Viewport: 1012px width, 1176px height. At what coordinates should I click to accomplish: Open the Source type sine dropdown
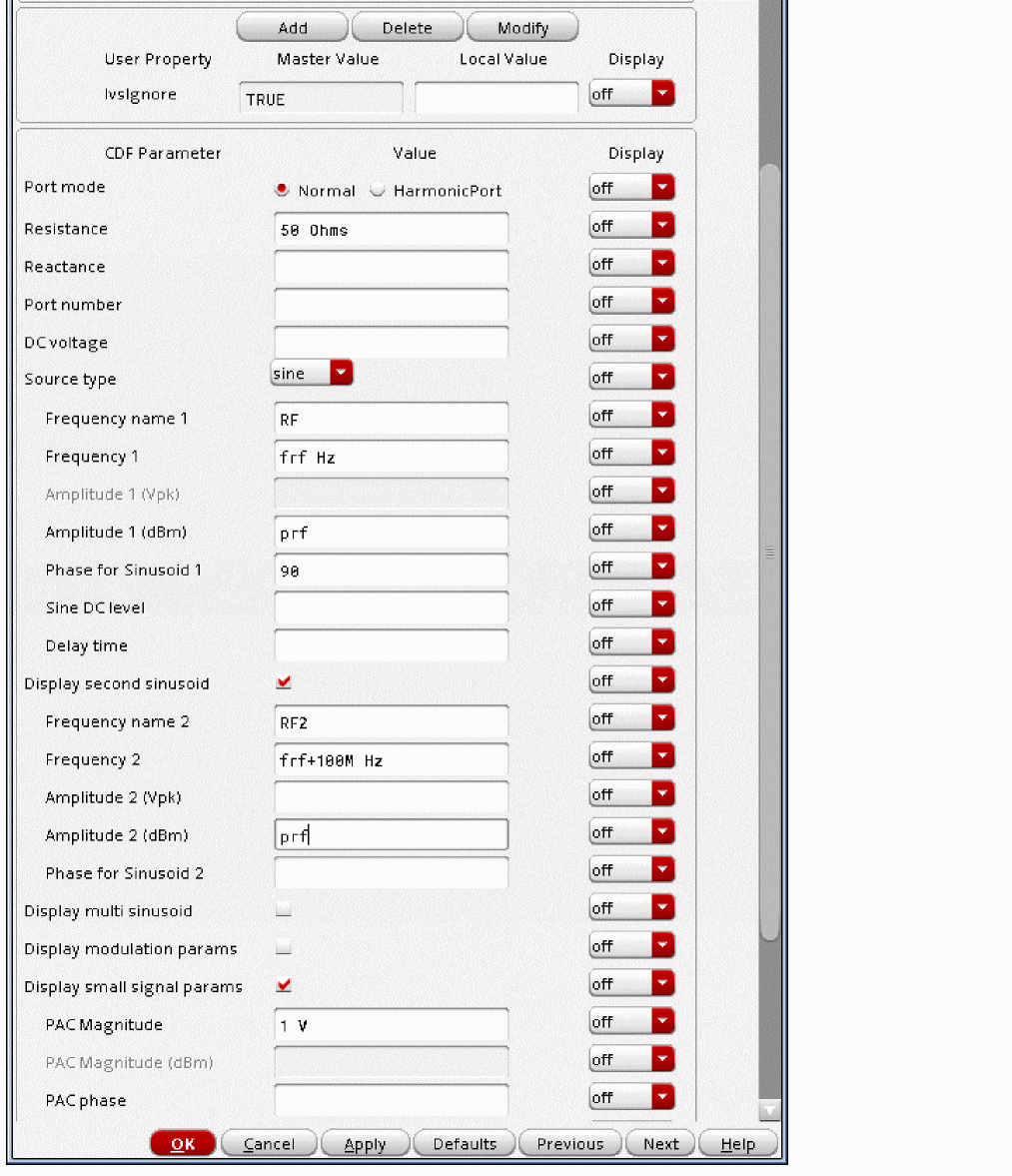[x=312, y=374]
